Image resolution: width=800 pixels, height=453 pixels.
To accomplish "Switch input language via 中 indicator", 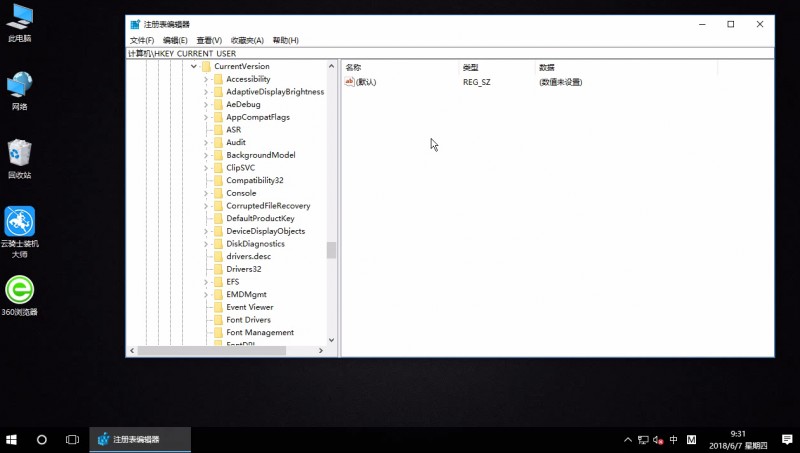I will tap(673, 440).
